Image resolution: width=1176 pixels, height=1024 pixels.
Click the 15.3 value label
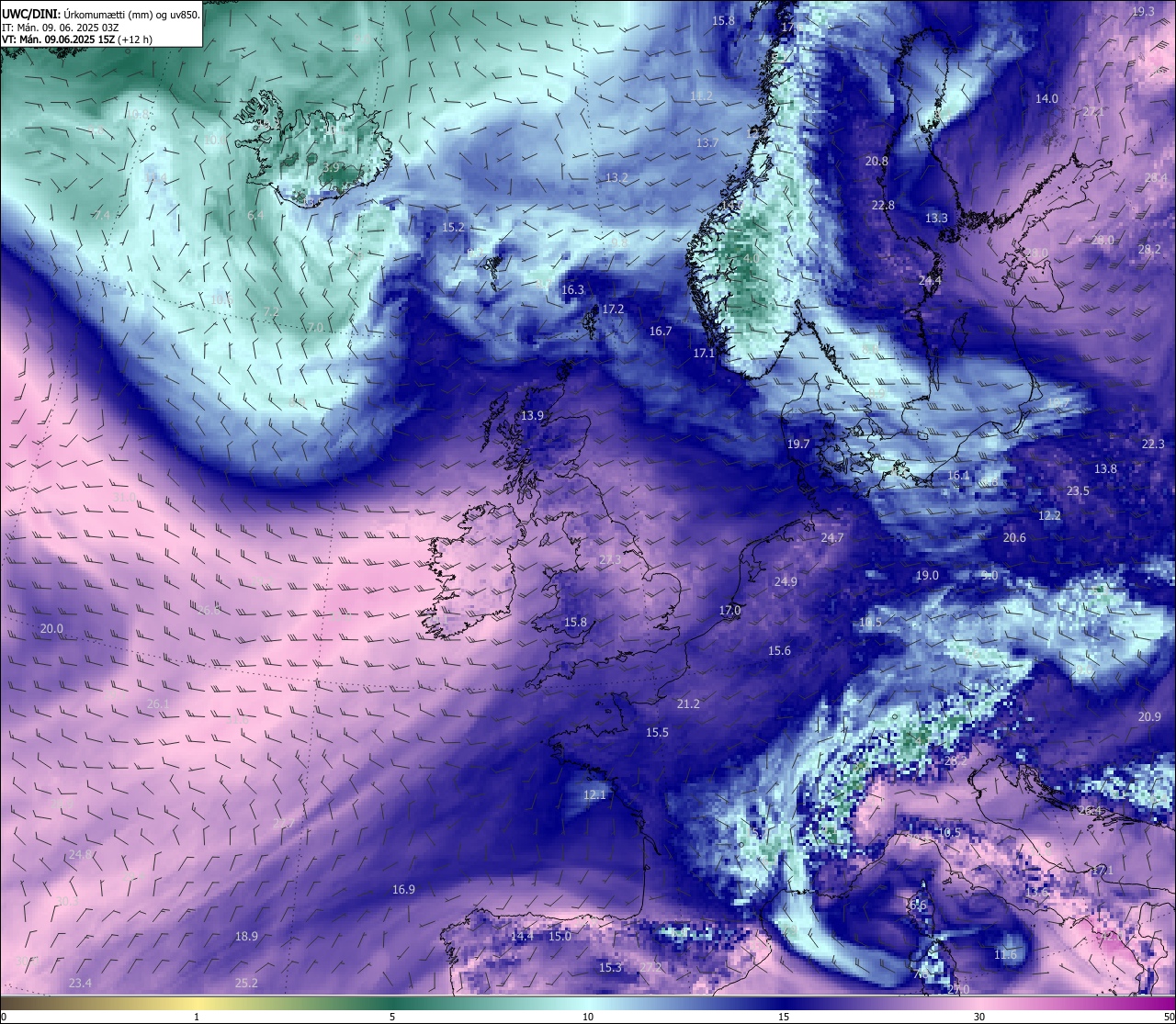coord(610,968)
